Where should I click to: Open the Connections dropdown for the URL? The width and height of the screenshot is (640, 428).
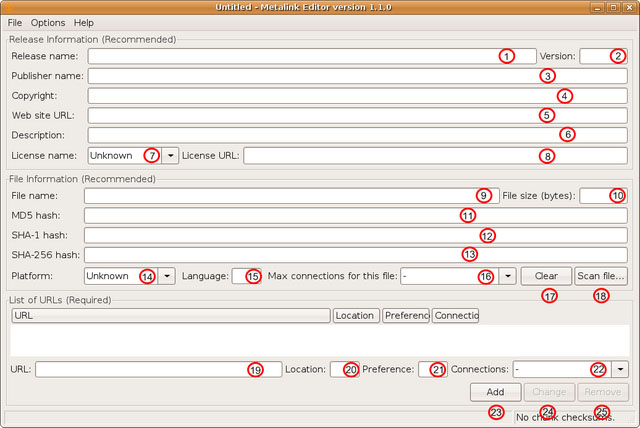click(620, 369)
